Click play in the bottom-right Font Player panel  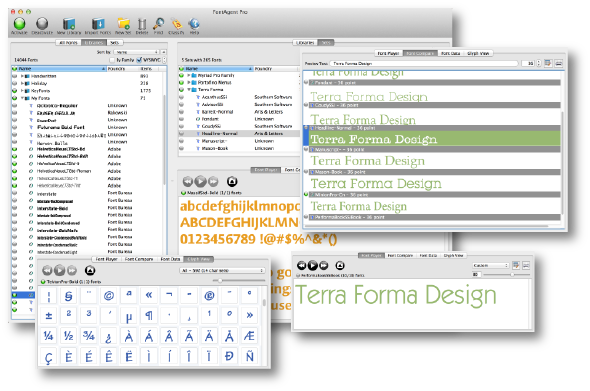pos(313,266)
